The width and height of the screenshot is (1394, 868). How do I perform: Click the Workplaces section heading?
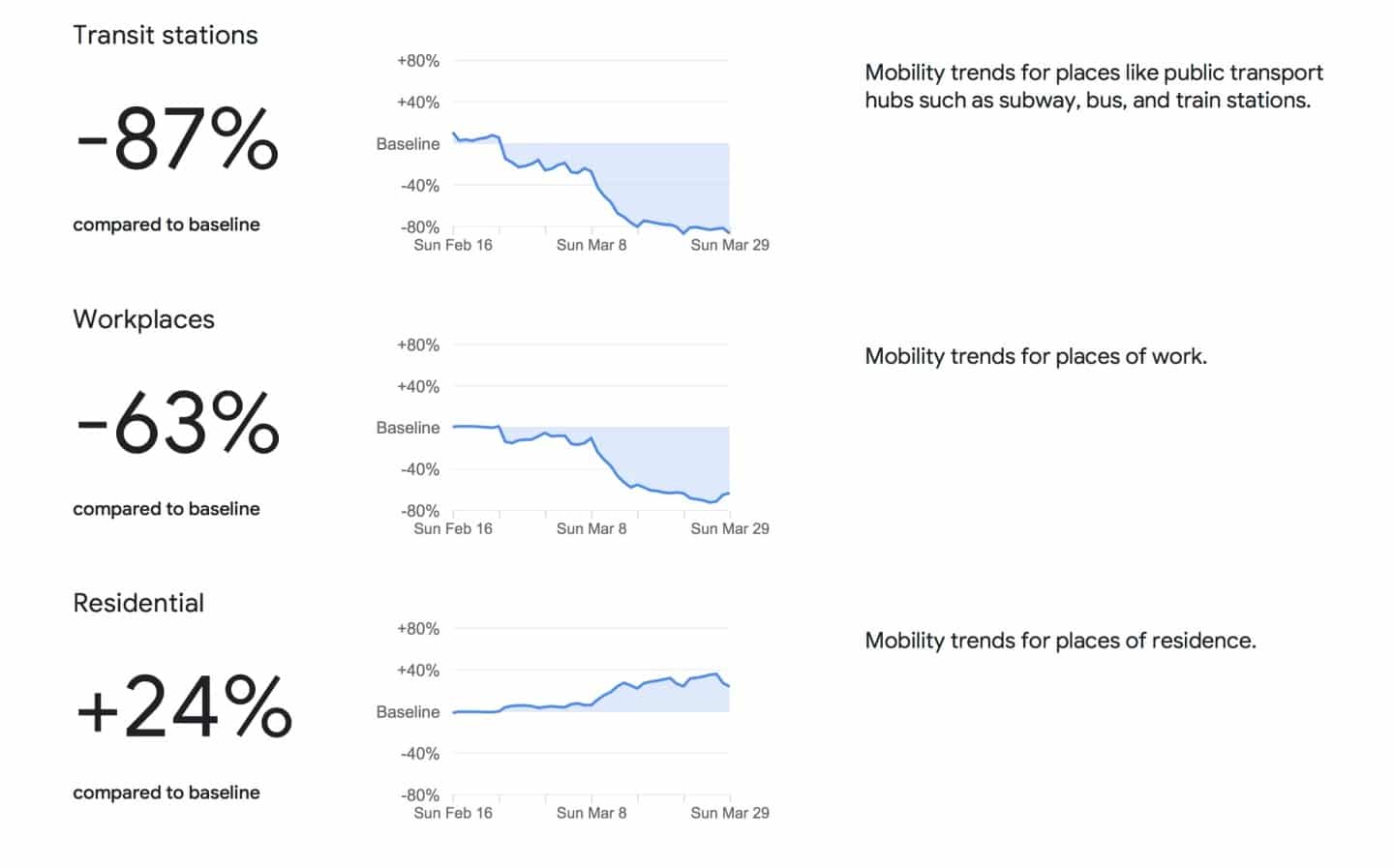[143, 319]
